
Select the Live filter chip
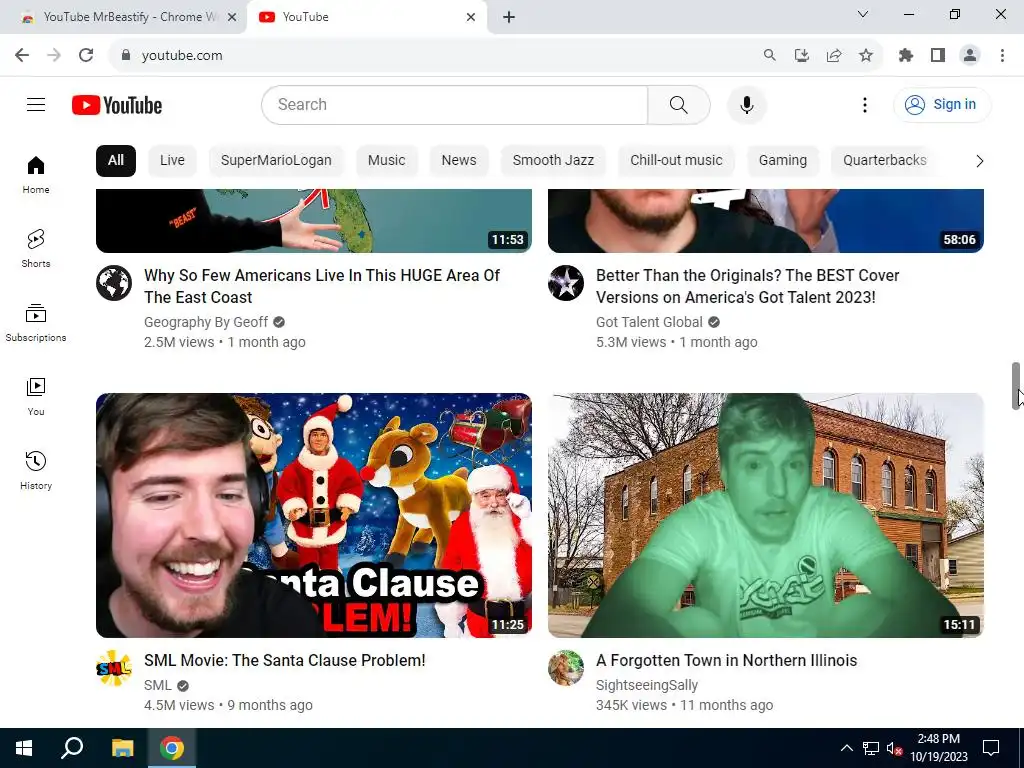(172, 161)
